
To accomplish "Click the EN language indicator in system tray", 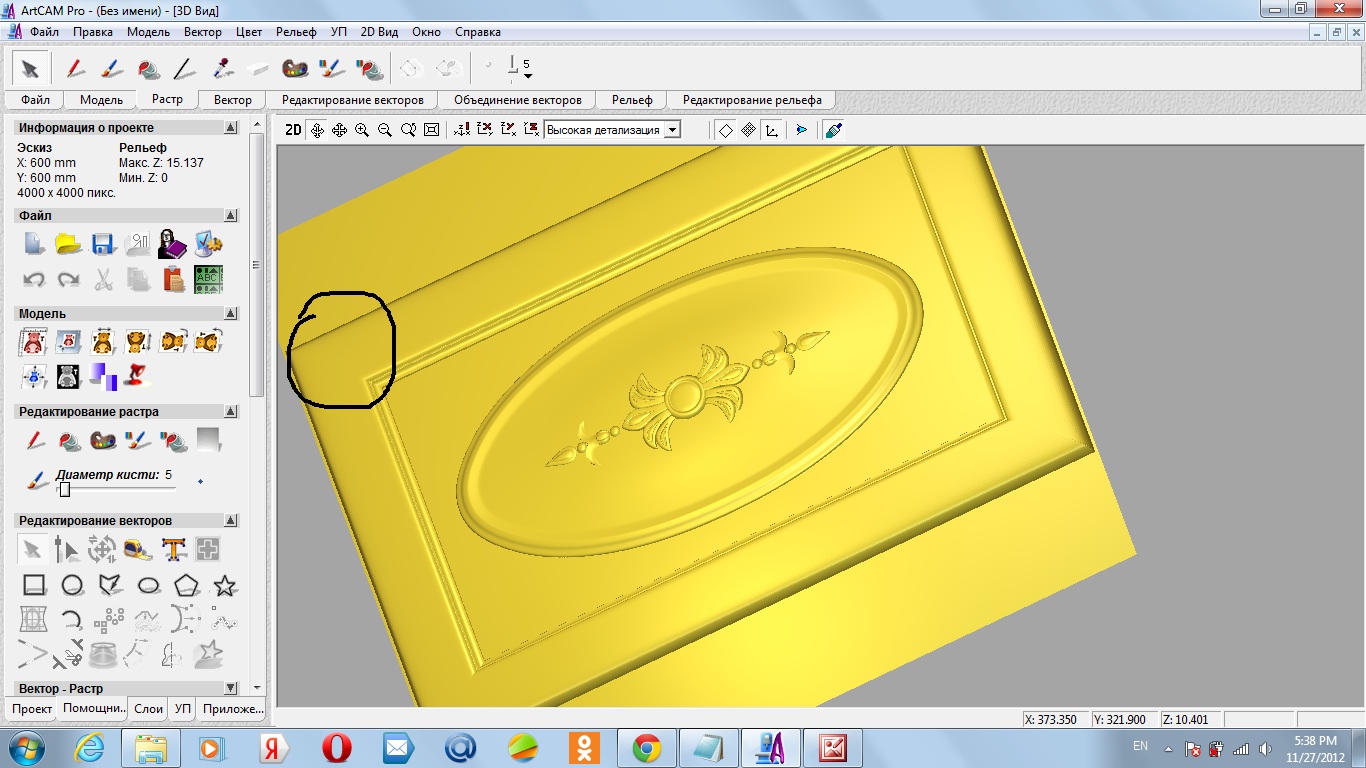I will [x=1140, y=746].
